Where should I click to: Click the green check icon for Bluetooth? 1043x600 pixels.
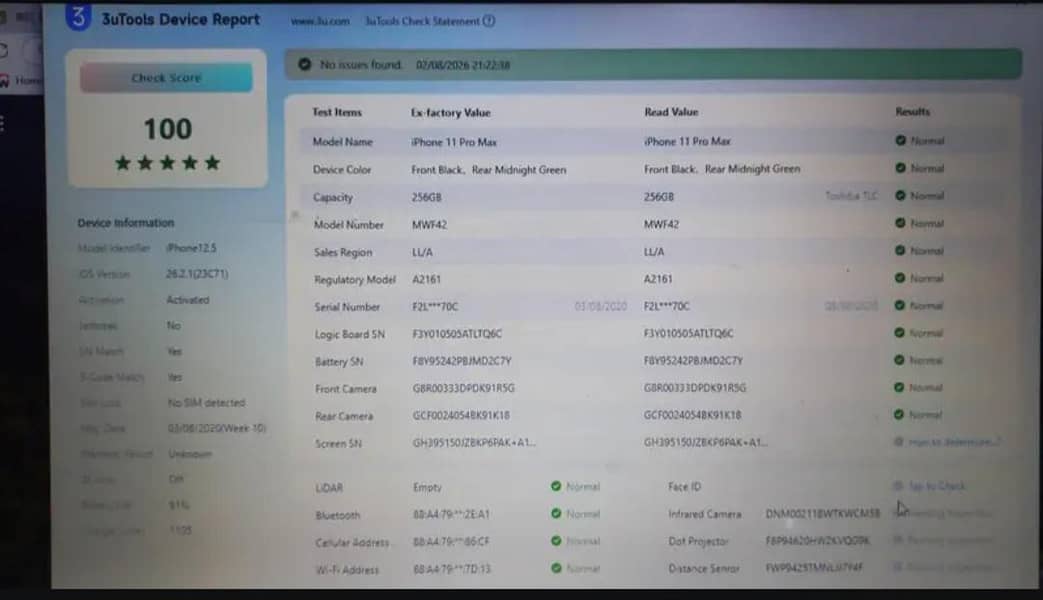coord(556,514)
